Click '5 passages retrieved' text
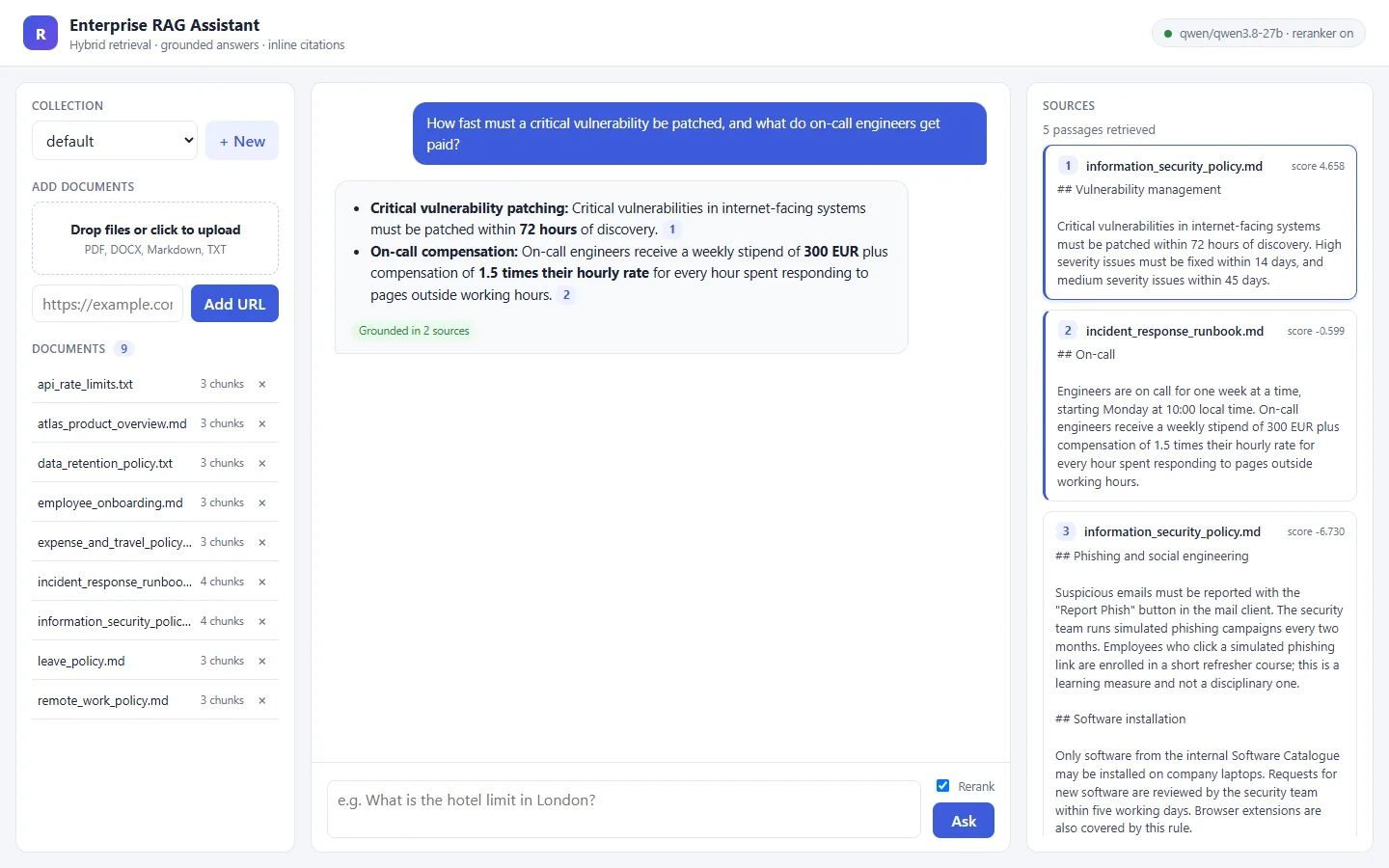Viewport: 1389px width, 868px height. [x=1099, y=130]
